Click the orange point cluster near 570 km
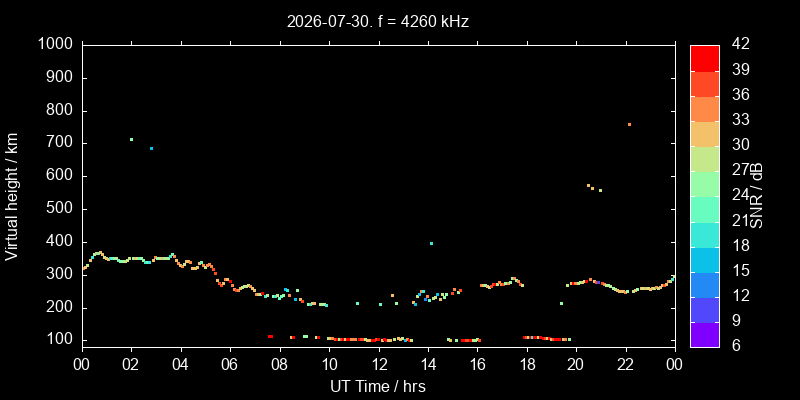This screenshot has height=400, width=800. 594,188
